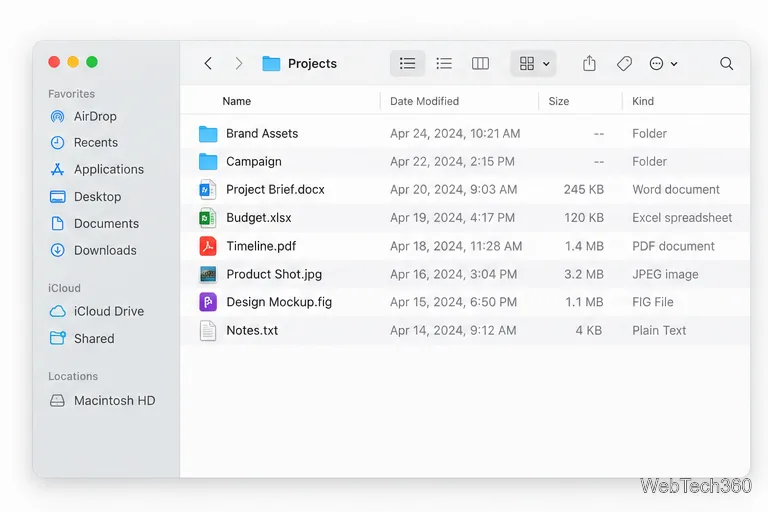Image resolution: width=768 pixels, height=512 pixels.
Task: Select the Design Mockup.fig file icon
Action: [x=208, y=302]
